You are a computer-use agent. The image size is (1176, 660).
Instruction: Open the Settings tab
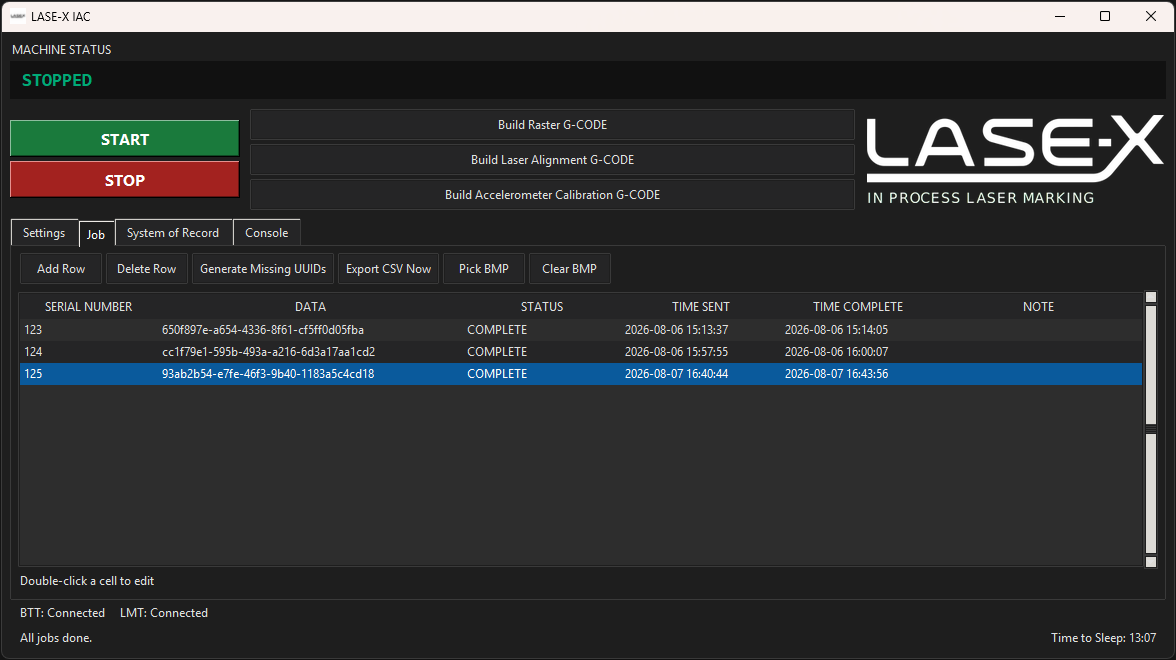tap(44, 232)
